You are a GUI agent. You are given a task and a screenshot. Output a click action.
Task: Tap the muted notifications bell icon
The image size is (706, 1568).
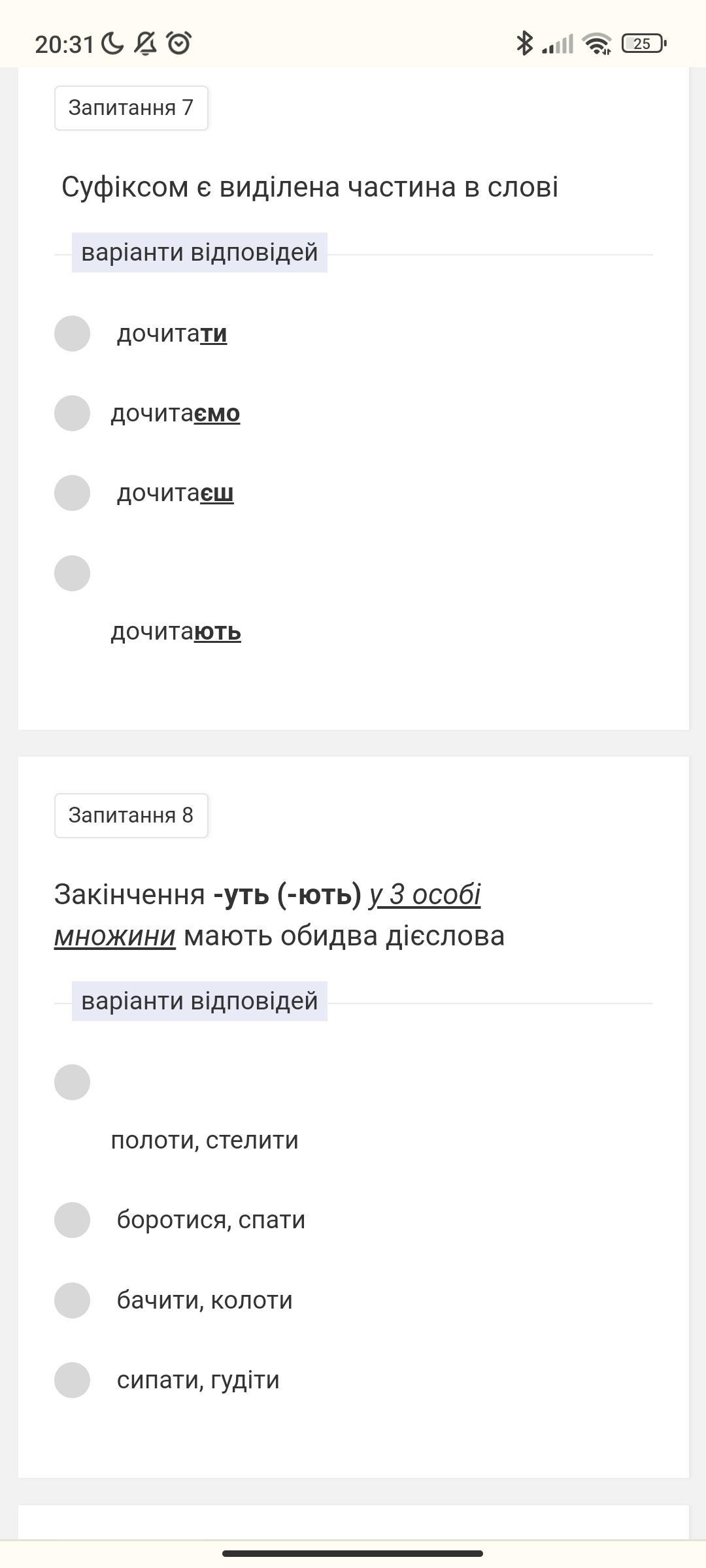[x=145, y=44]
